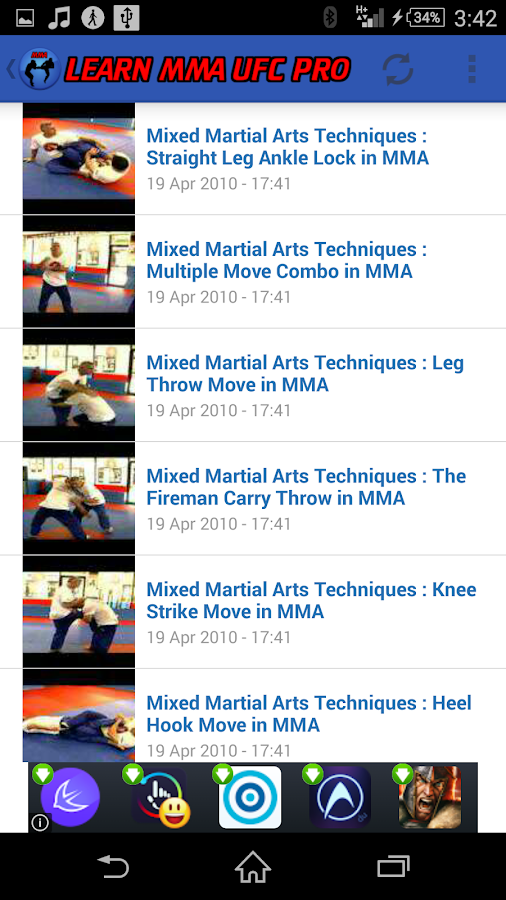
Task: Open the smiley keyboard app ad icon
Action: tap(161, 797)
